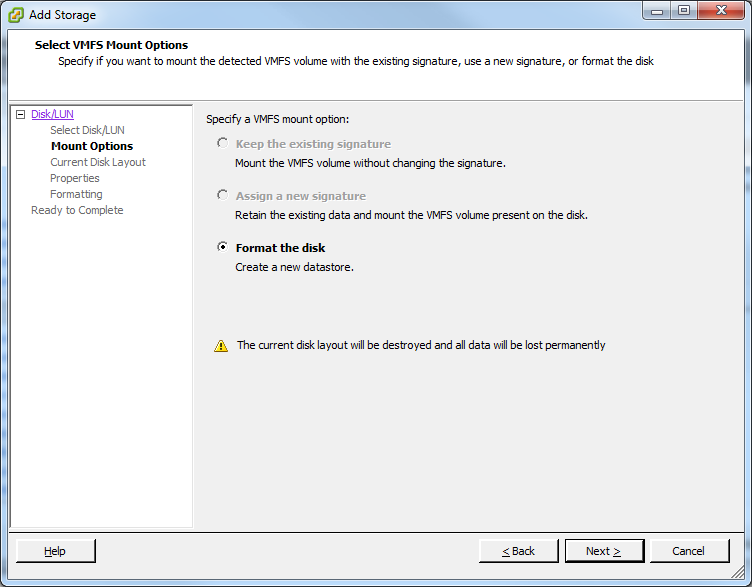752x587 pixels.
Task: Close the Add Storage dialog
Action: (721, 11)
